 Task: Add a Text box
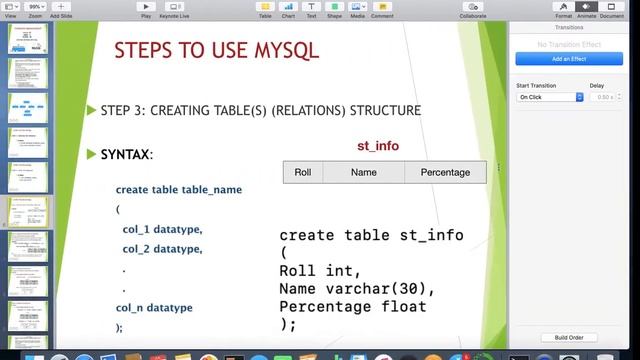[x=311, y=7]
